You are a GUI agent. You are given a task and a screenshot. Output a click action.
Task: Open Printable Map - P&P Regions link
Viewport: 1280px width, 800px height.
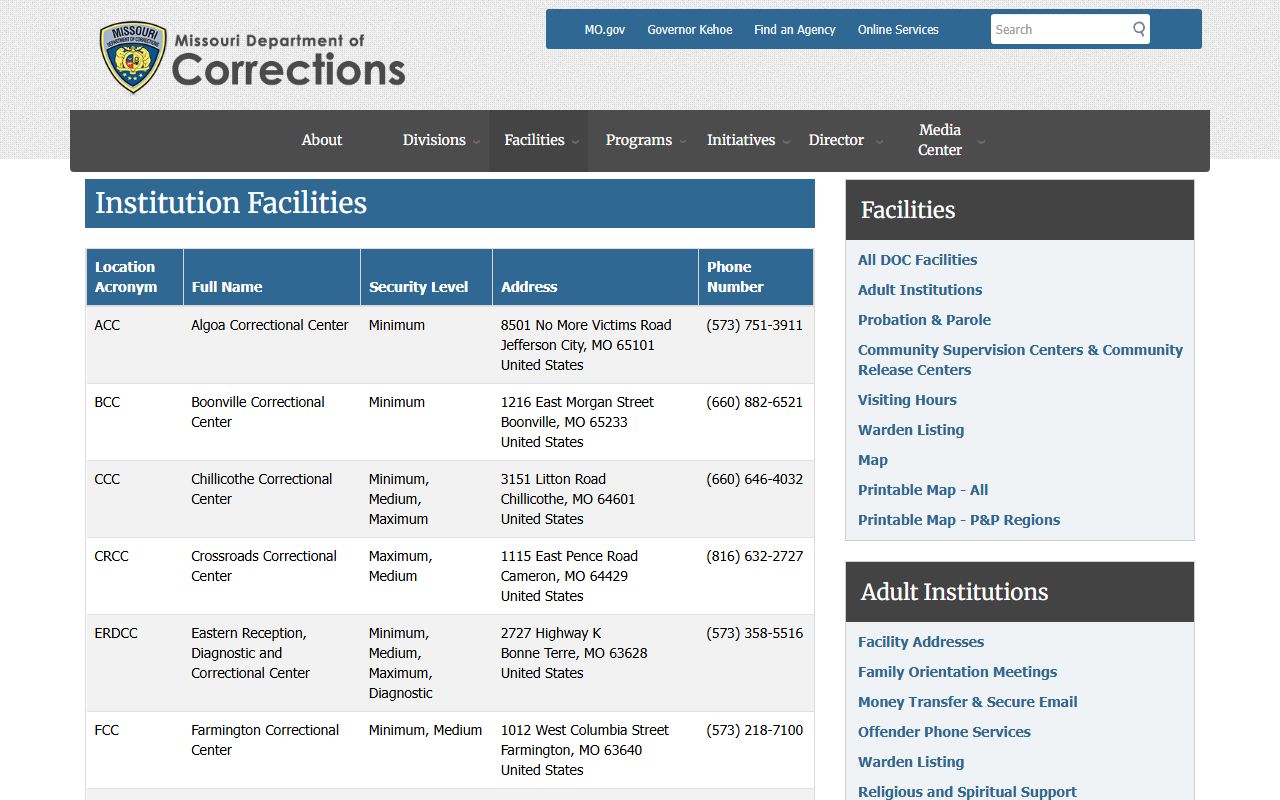click(x=959, y=520)
